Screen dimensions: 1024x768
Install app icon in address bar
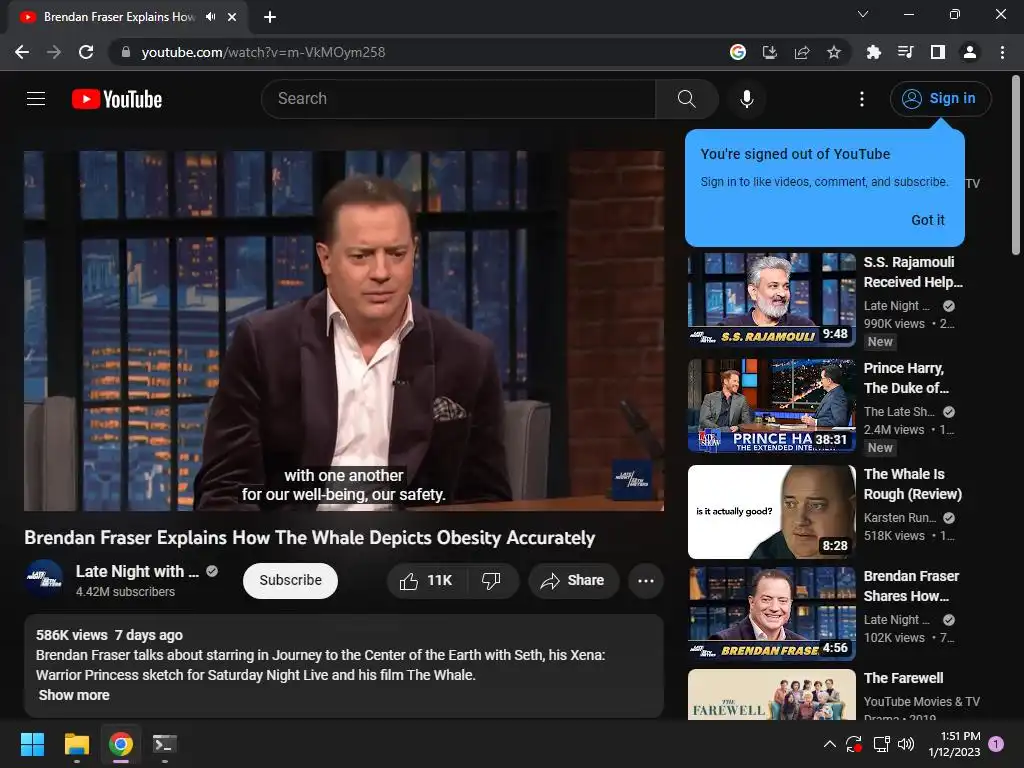(x=769, y=52)
